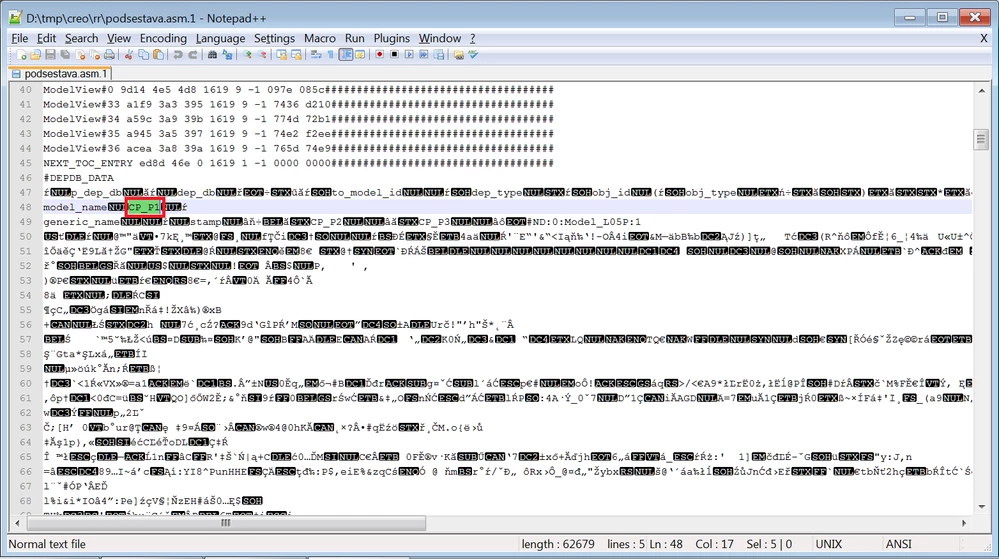Click line number 45 in the margin
This screenshot has width=999, height=559.
pos(25,163)
